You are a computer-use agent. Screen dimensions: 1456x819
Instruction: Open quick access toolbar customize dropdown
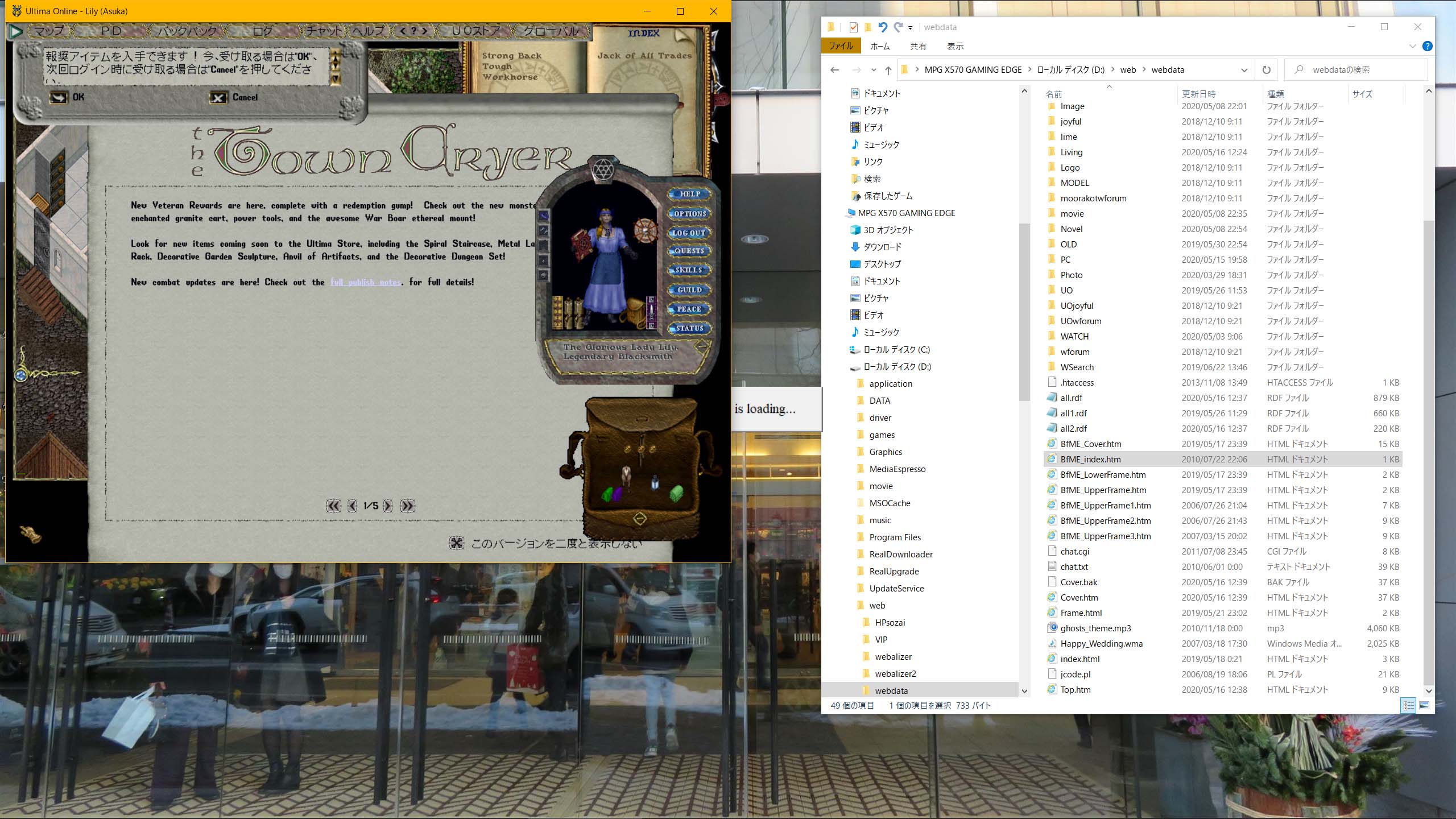[910, 27]
